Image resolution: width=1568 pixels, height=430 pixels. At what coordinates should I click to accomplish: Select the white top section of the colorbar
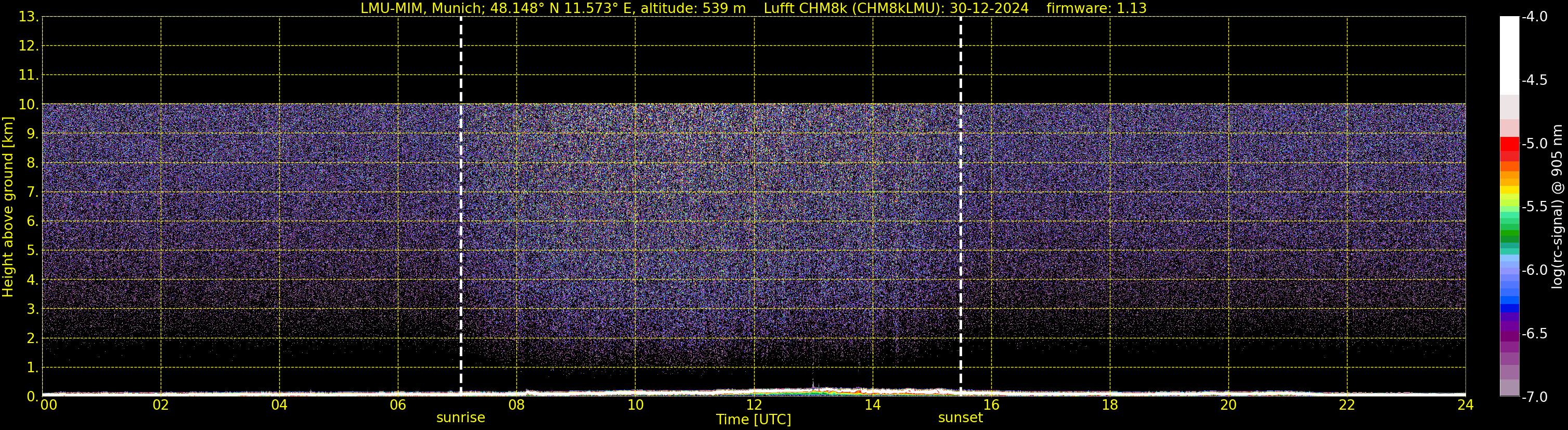pyautogui.click(x=1509, y=55)
